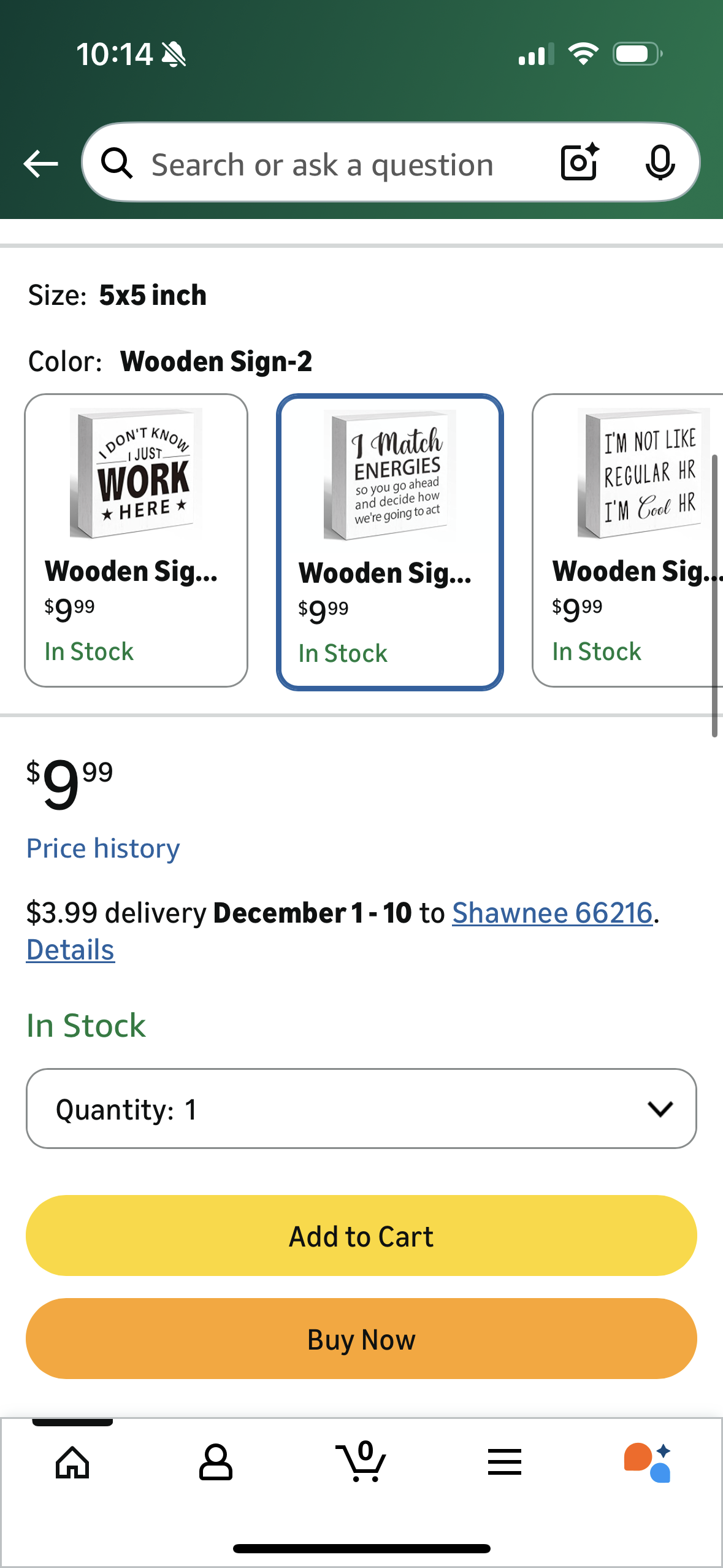The height and width of the screenshot is (1568, 723).
Task: Expand delivery Details link
Action: click(x=70, y=949)
